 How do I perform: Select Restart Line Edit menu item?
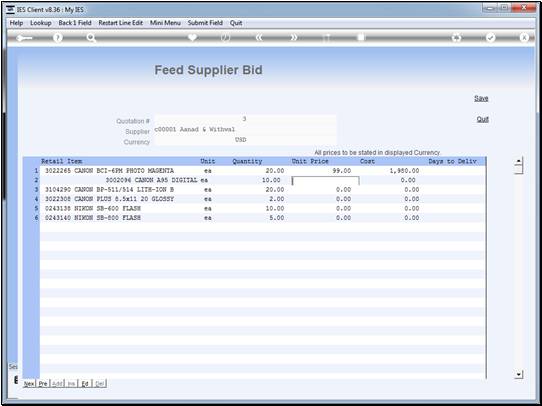[121, 23]
